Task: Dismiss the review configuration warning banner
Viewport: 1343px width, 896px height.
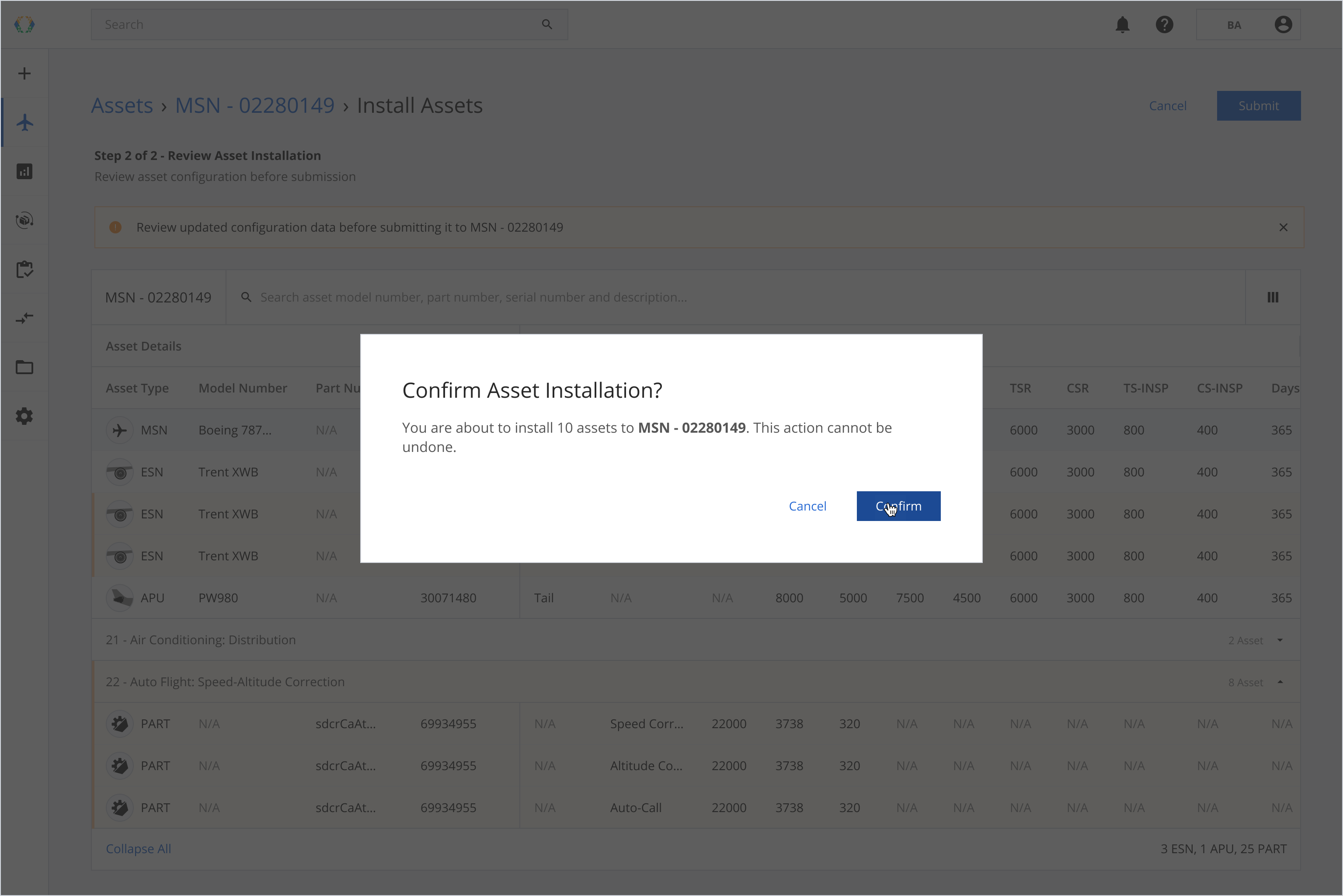Action: 1283,227
